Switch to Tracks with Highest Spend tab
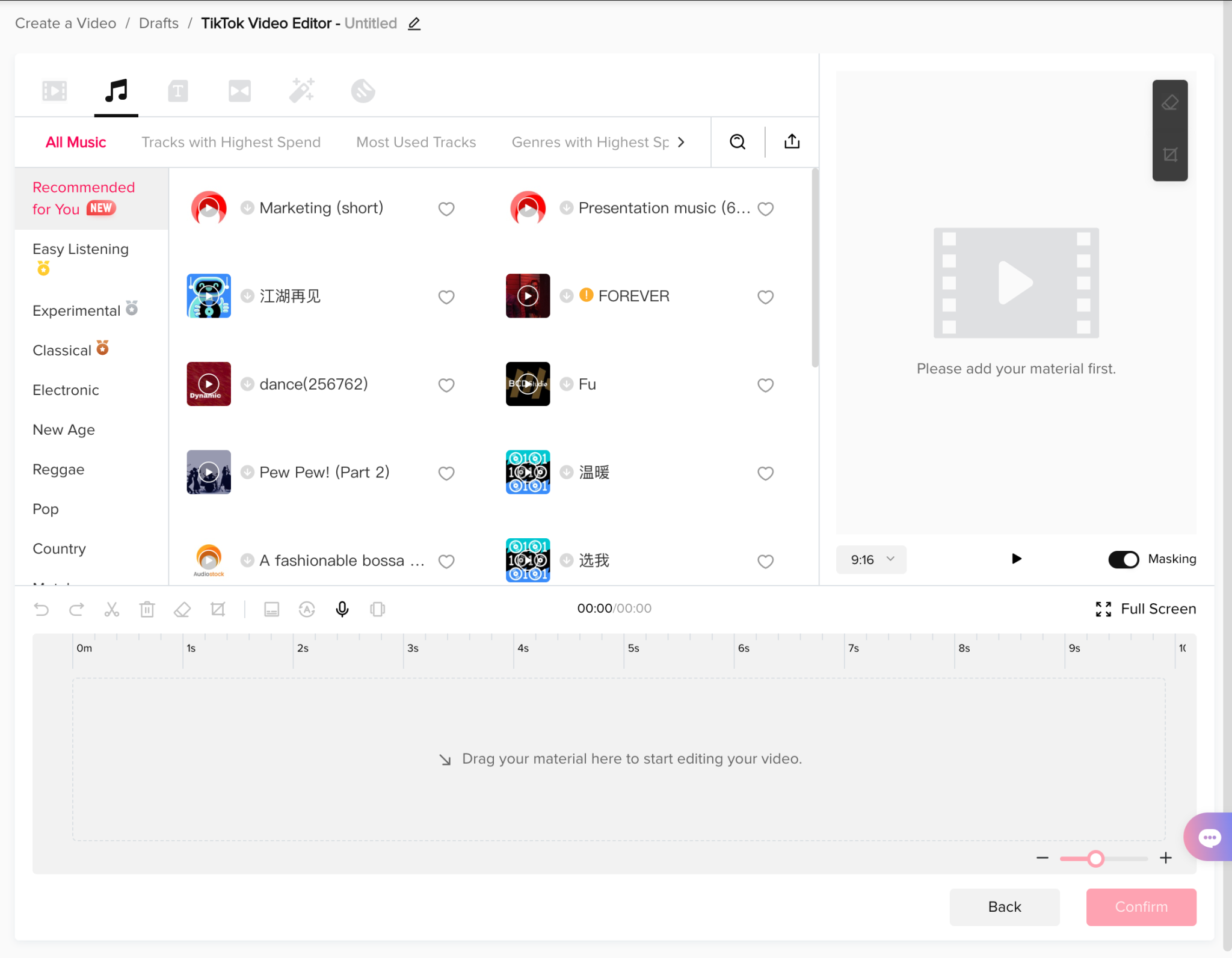This screenshot has width=1232, height=958. (x=230, y=142)
